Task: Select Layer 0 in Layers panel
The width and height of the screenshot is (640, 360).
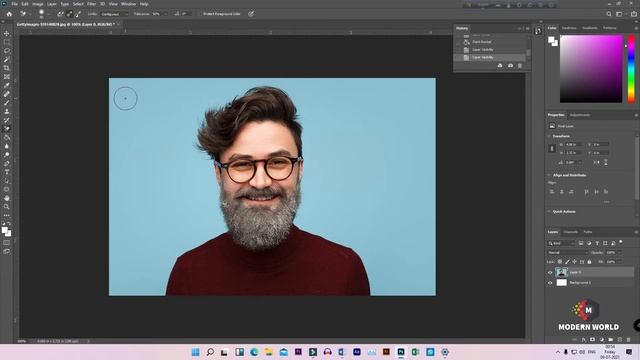Action: 590,272
